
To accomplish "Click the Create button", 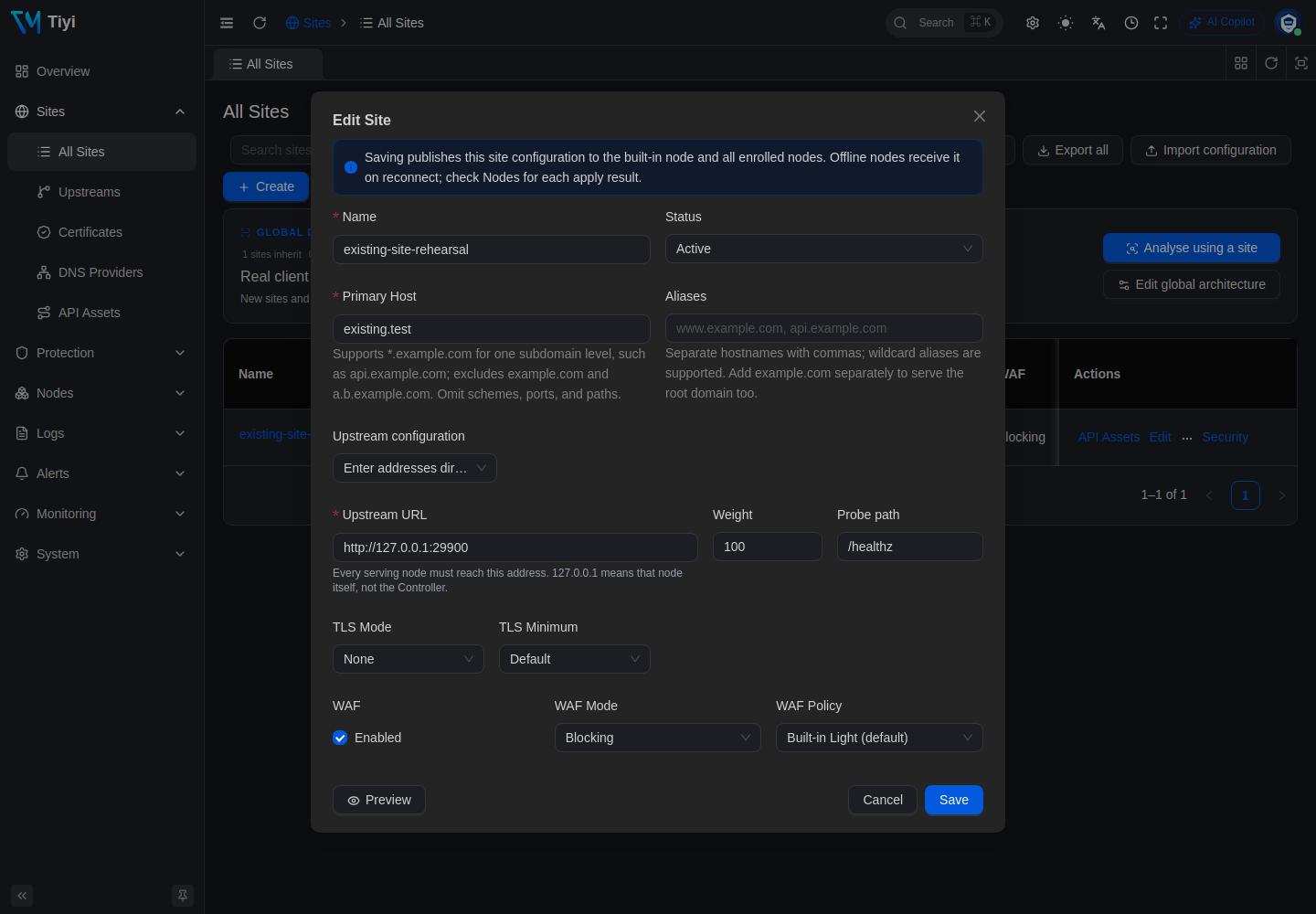I will (266, 186).
